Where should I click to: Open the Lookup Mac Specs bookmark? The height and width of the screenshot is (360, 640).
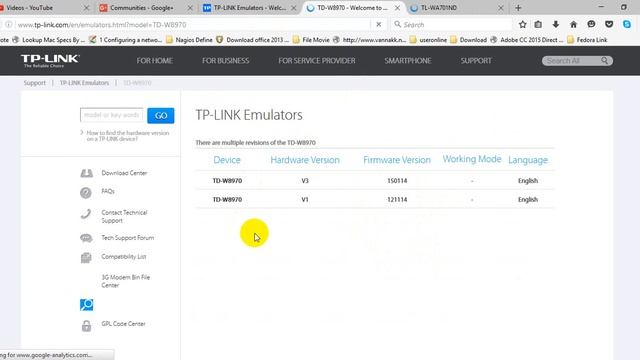49,40
